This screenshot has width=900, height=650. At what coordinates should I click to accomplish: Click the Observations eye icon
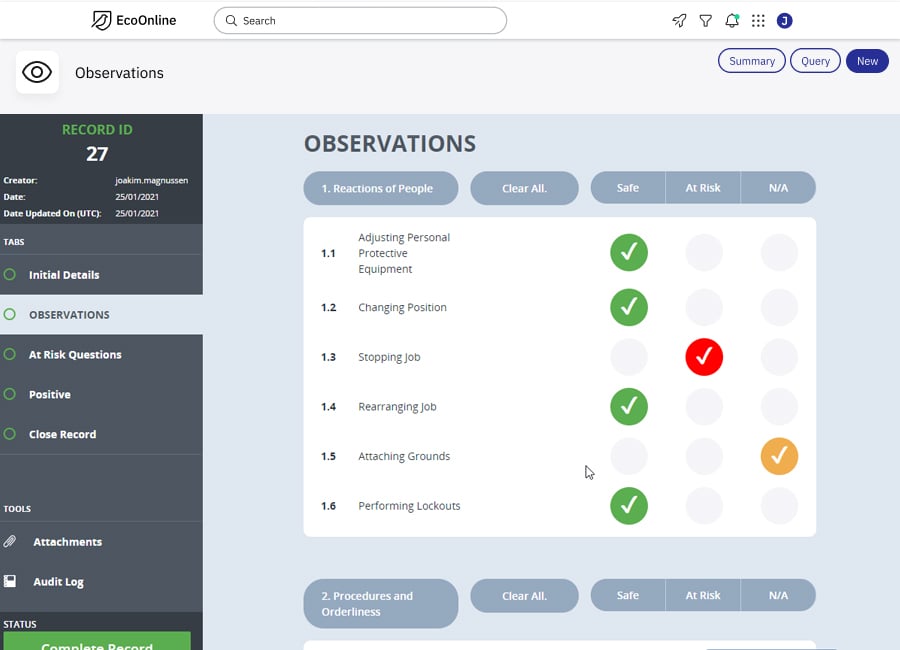tap(36, 72)
